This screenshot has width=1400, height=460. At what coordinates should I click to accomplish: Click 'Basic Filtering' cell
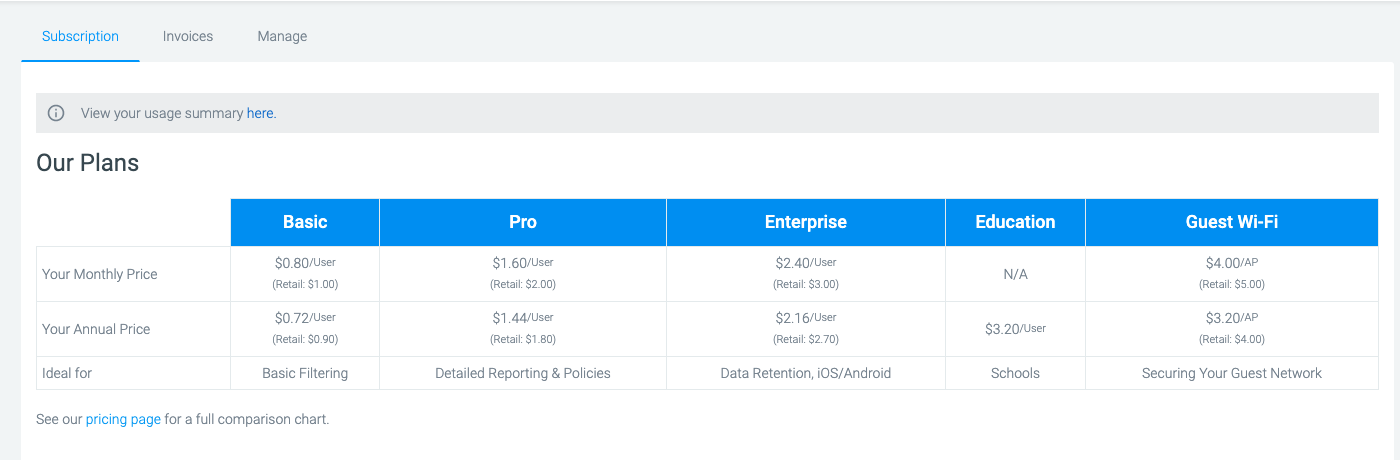tap(305, 373)
